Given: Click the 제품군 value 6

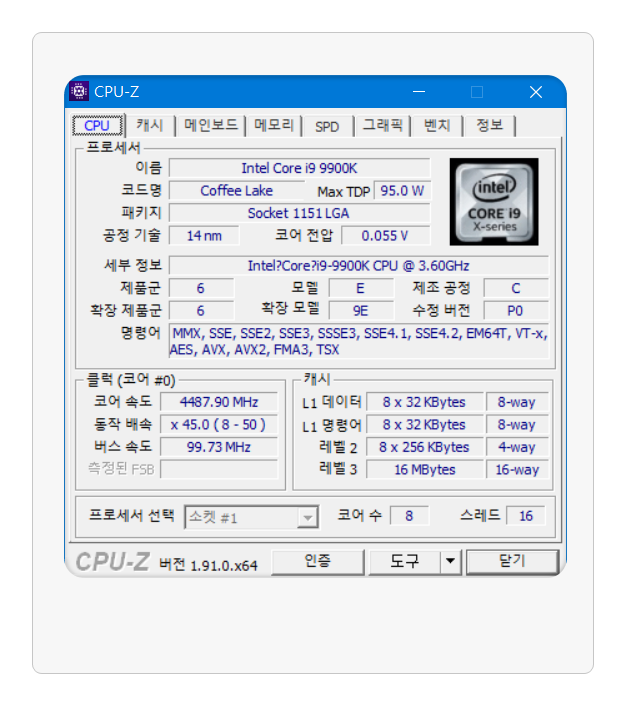Looking at the screenshot, I should pos(201,288).
